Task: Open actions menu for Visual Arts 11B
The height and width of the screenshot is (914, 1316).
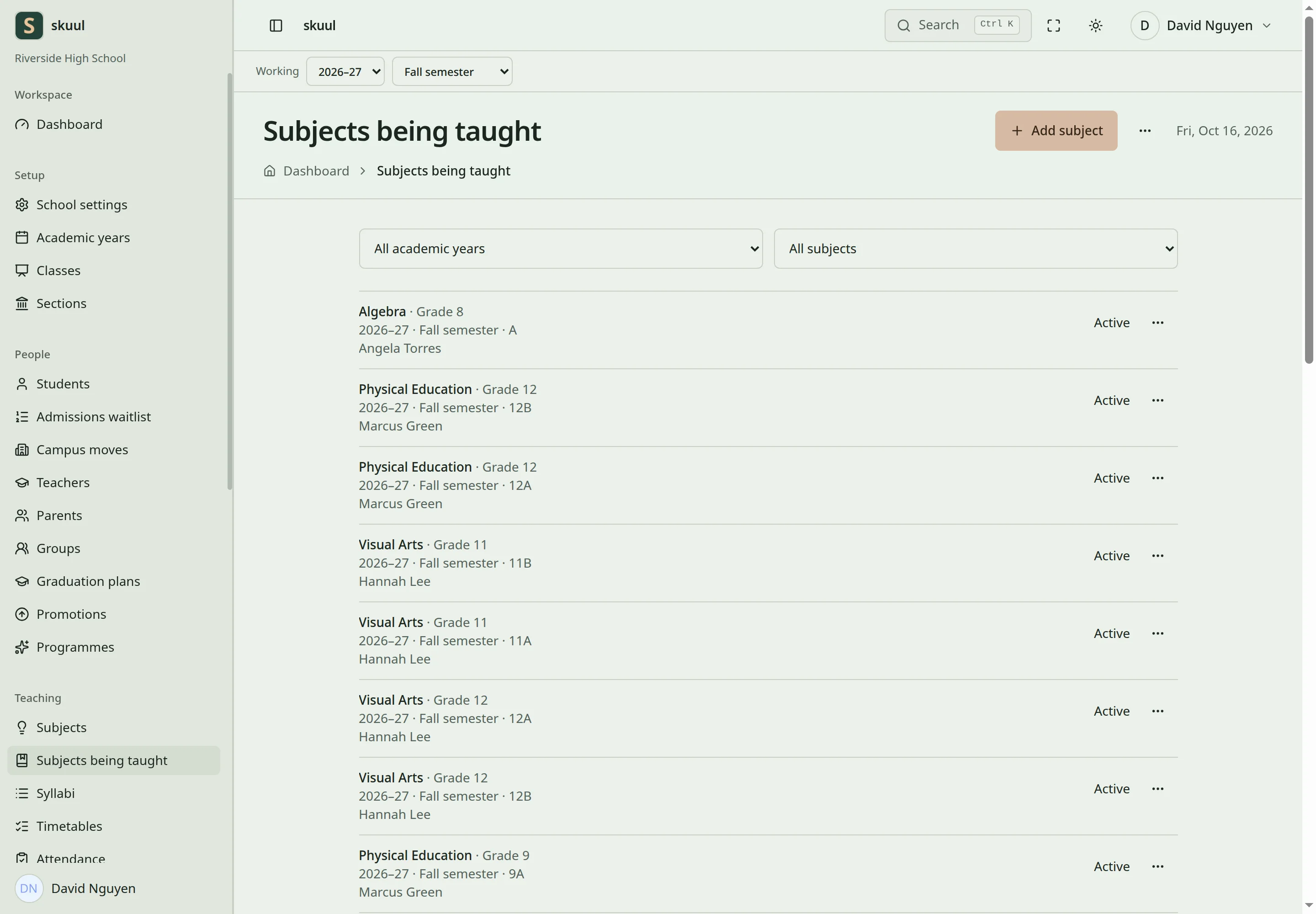Action: (1157, 556)
